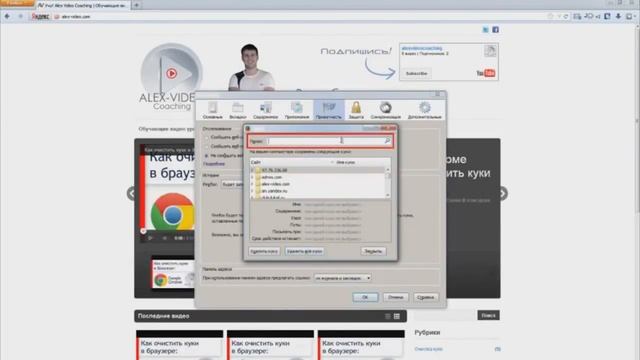Switch Последние видео to grid view
The height and width of the screenshot is (360, 640).
(397, 316)
